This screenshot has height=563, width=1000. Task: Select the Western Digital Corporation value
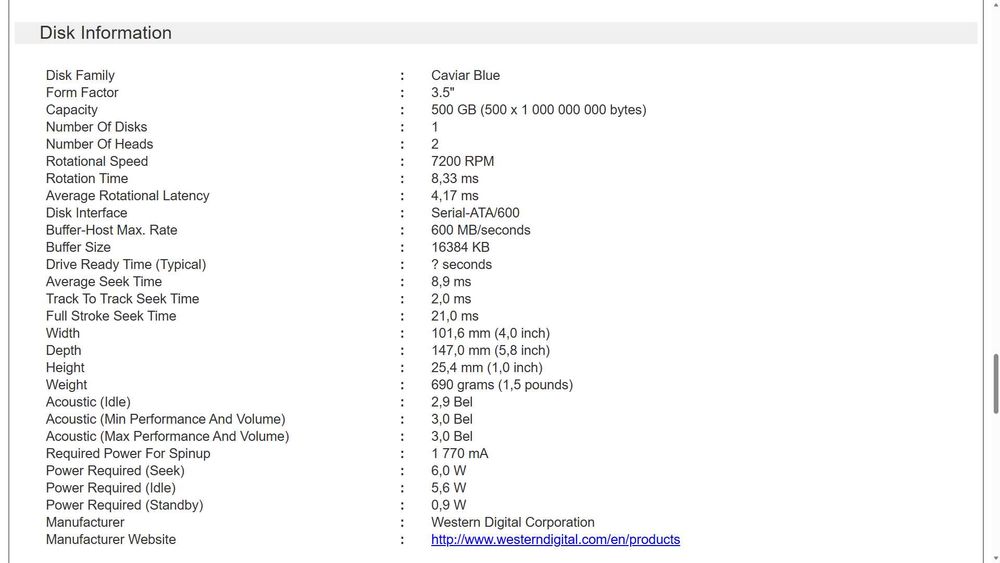coord(513,523)
